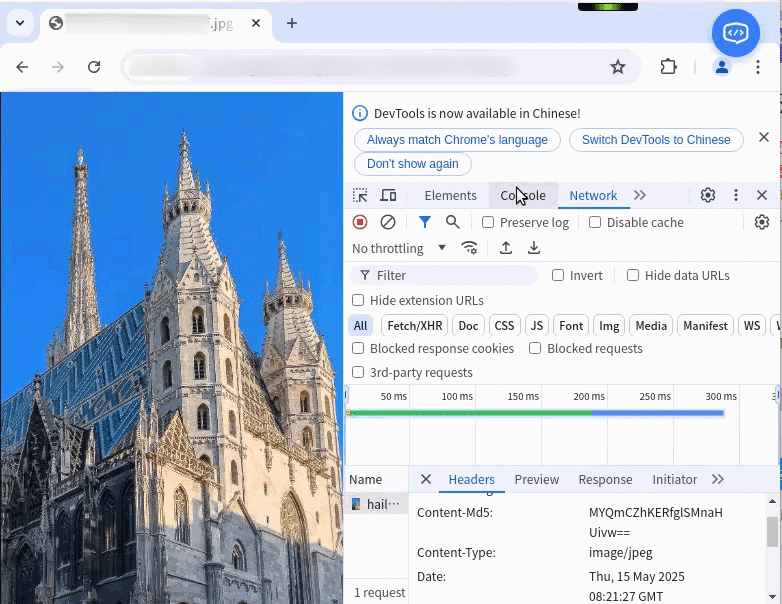Clear the network log
The width and height of the screenshot is (782, 604).
coord(388,222)
